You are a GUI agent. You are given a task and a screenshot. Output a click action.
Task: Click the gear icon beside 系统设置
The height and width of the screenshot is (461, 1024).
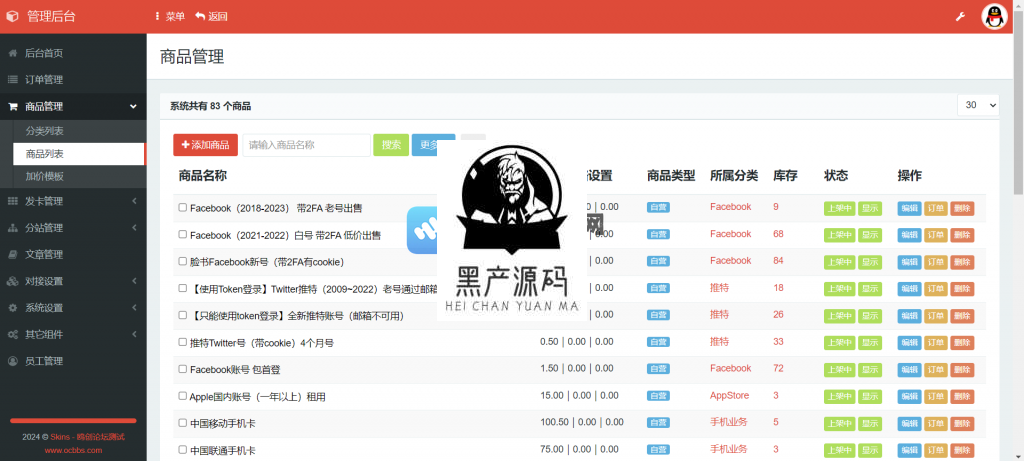(12, 308)
